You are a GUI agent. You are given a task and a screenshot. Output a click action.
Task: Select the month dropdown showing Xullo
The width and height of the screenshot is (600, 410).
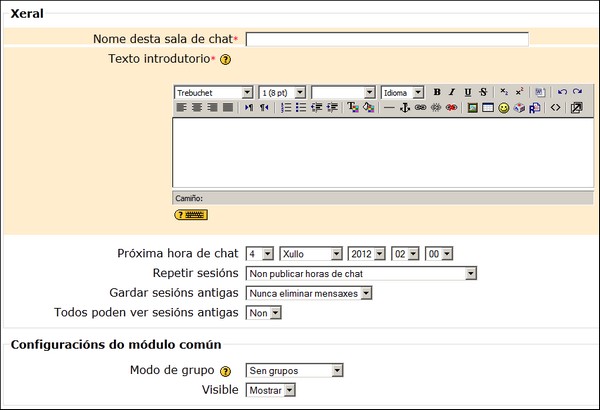[x=310, y=254]
